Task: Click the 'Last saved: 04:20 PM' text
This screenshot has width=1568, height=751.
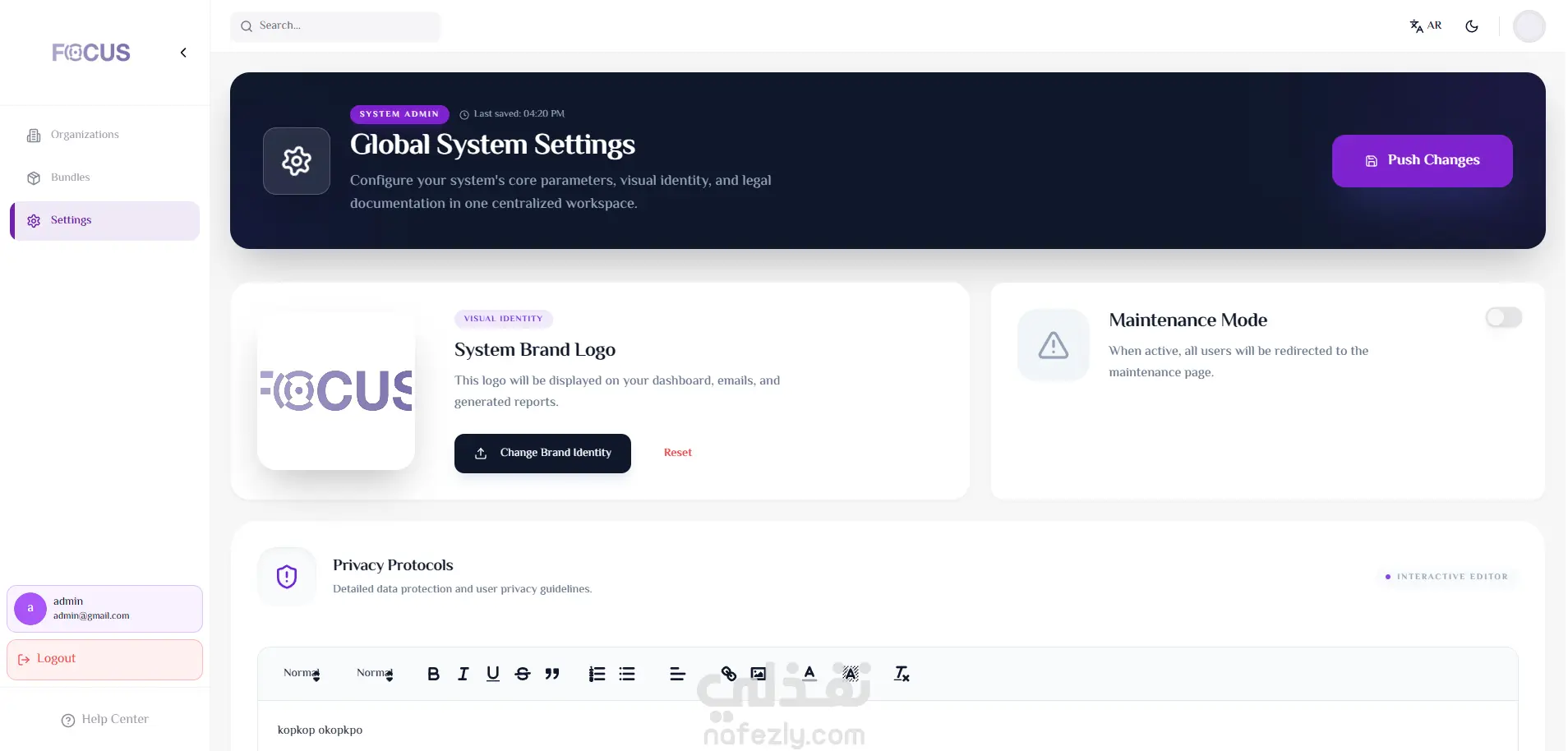Action: click(519, 114)
